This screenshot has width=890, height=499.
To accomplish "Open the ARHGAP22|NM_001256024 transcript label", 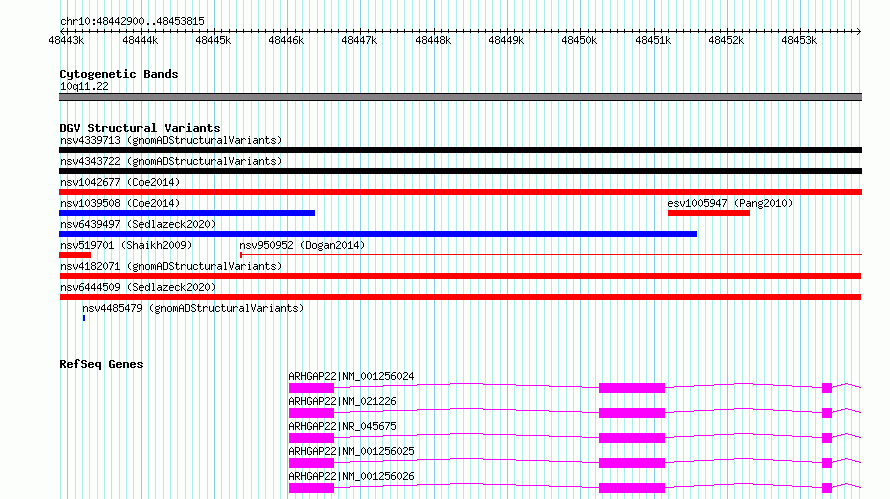I will pyautogui.click(x=351, y=376).
